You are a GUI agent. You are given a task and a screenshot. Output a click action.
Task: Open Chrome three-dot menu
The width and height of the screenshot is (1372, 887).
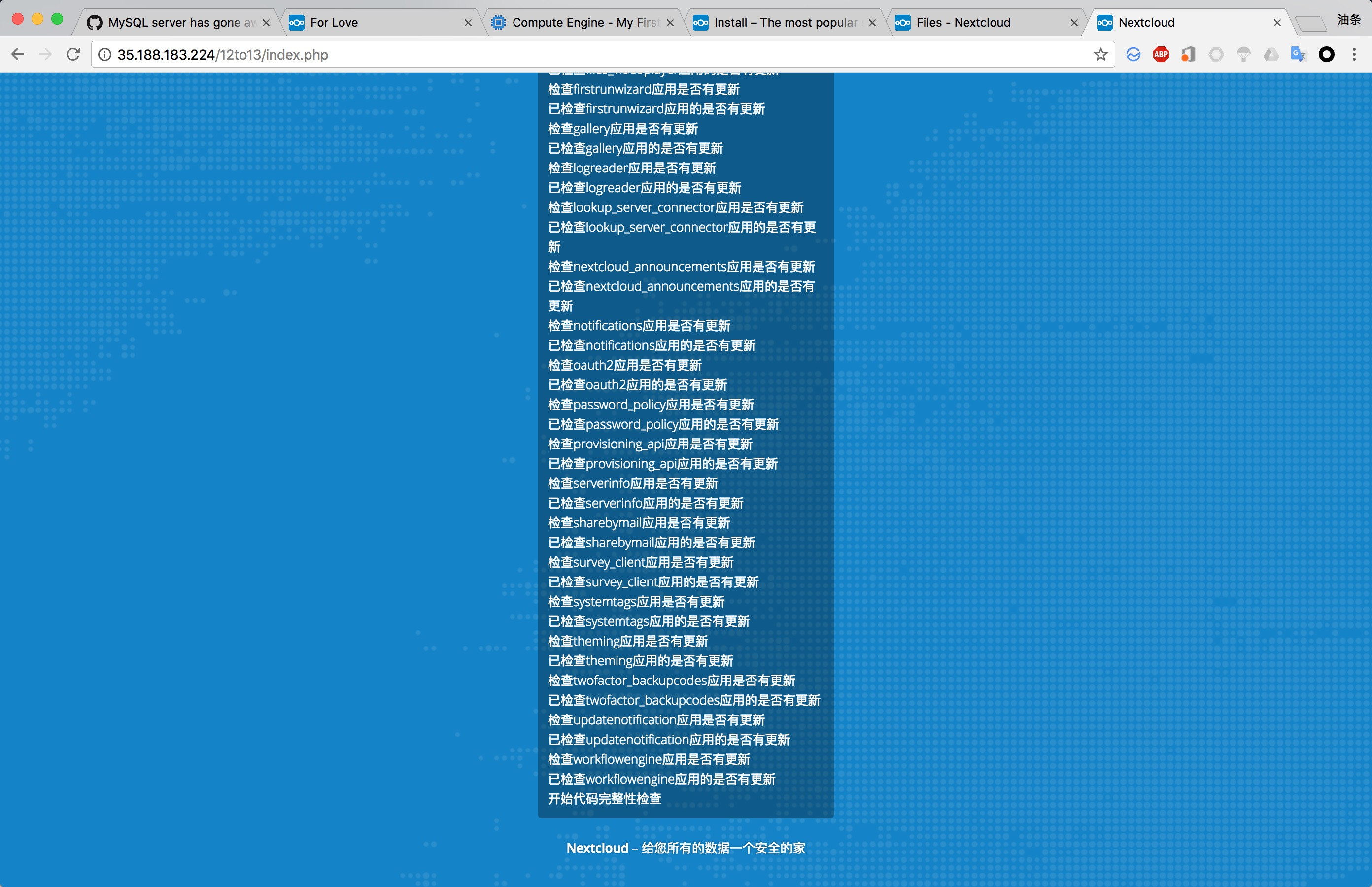tap(1354, 54)
